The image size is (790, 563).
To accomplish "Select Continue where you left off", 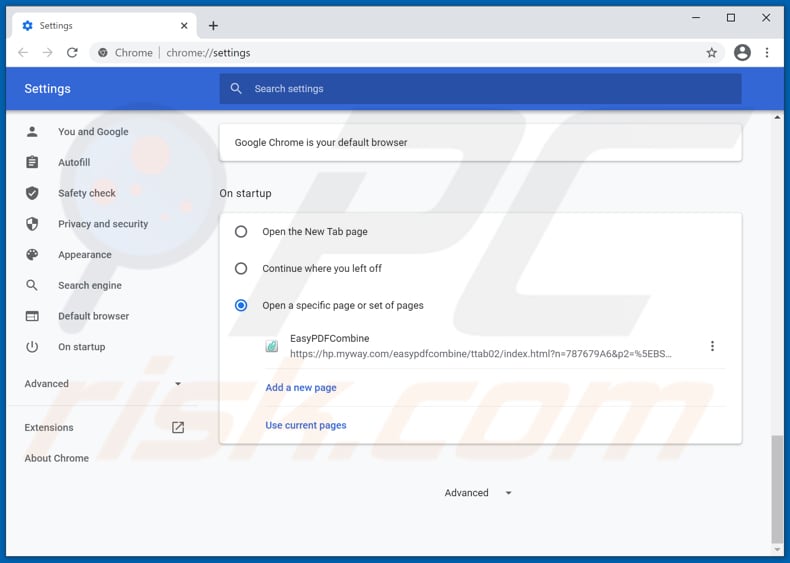I will pyautogui.click(x=241, y=268).
